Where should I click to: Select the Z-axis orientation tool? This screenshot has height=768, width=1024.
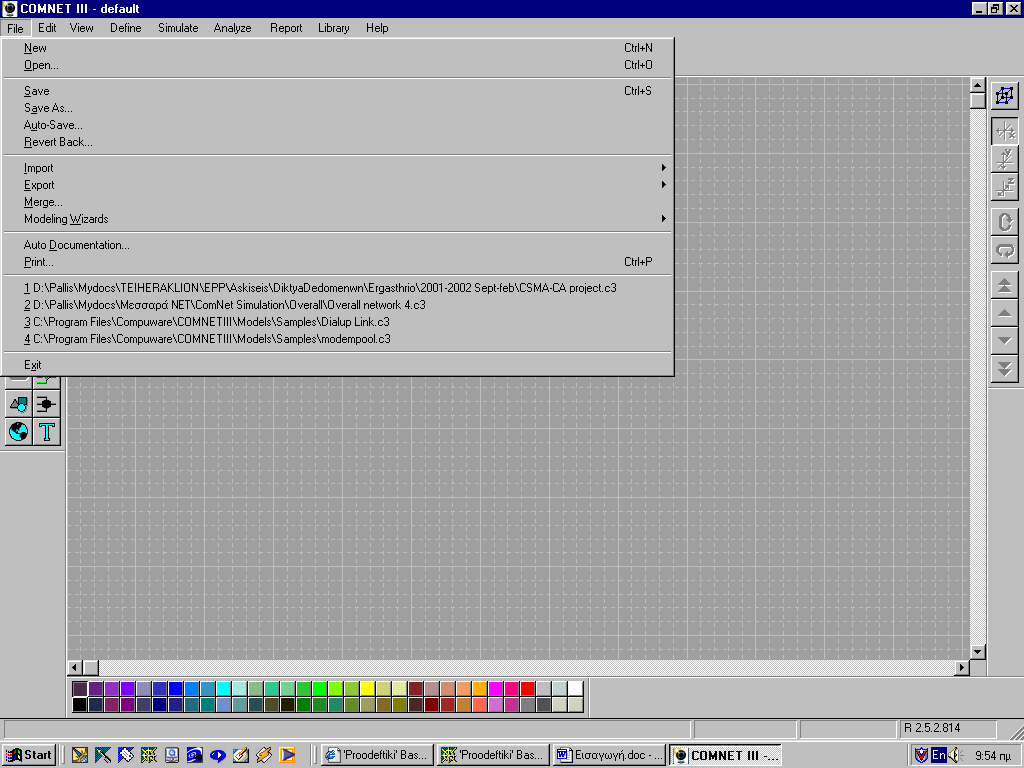point(1004,187)
